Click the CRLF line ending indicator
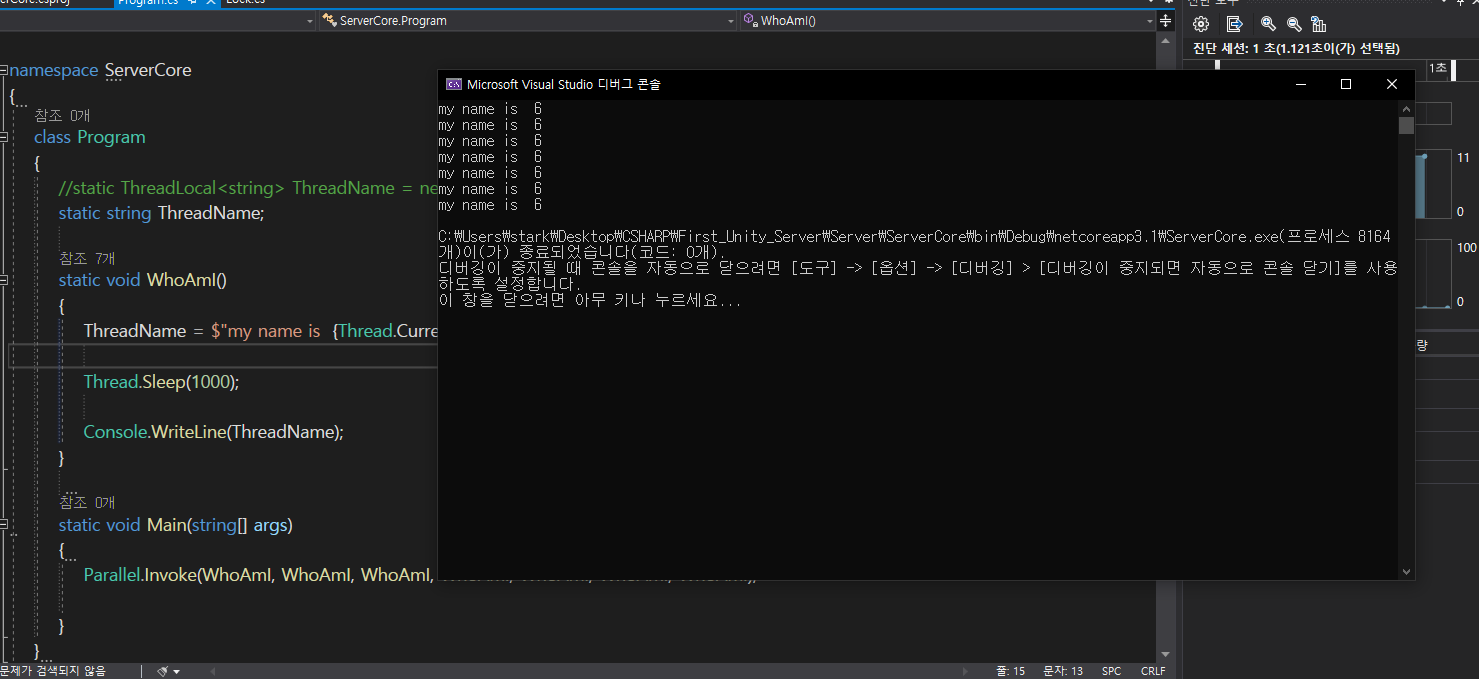 1153,671
